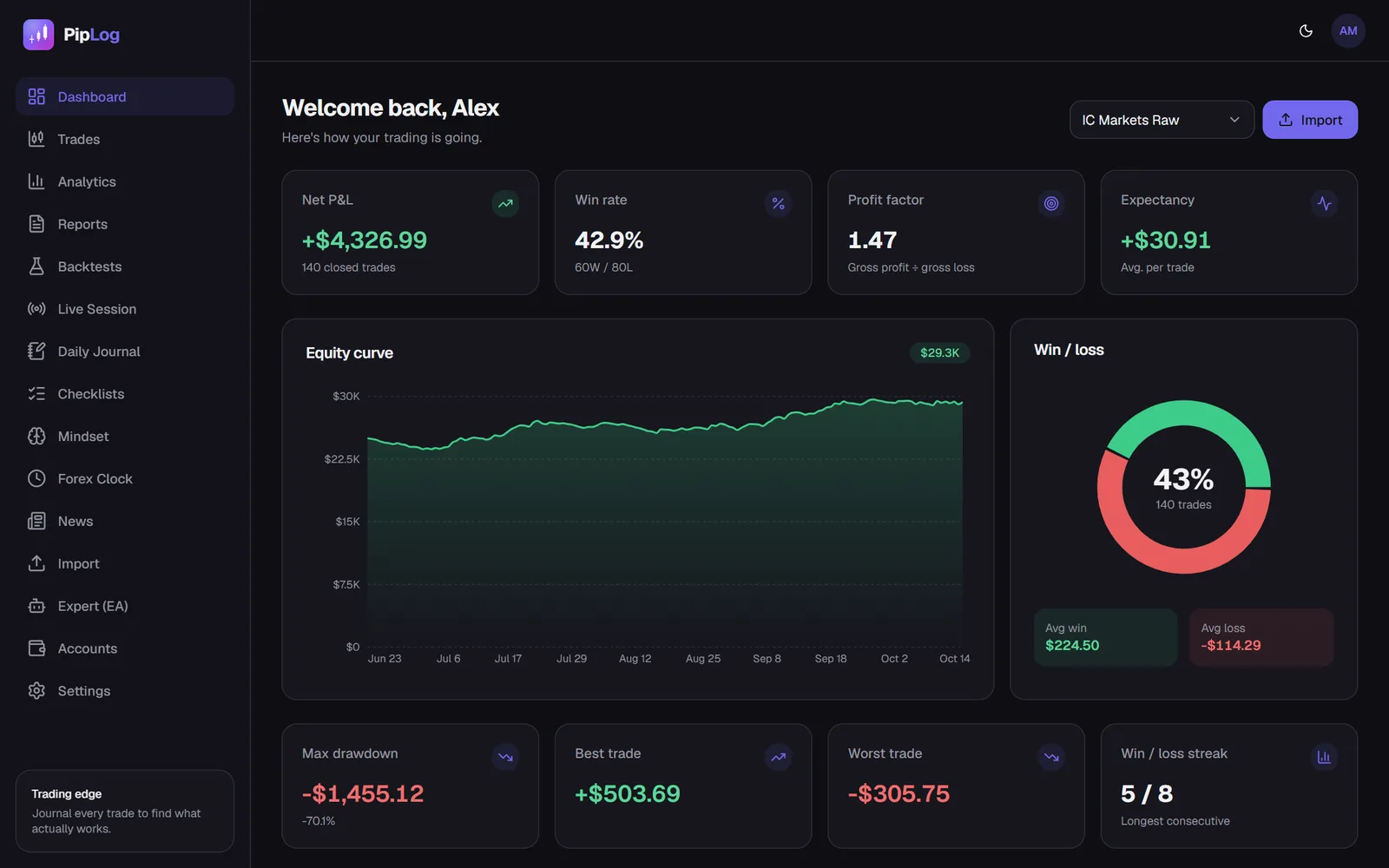Click the Net P&L +$4,326.99 value
This screenshot has width=1389, height=868.
pyautogui.click(x=365, y=240)
